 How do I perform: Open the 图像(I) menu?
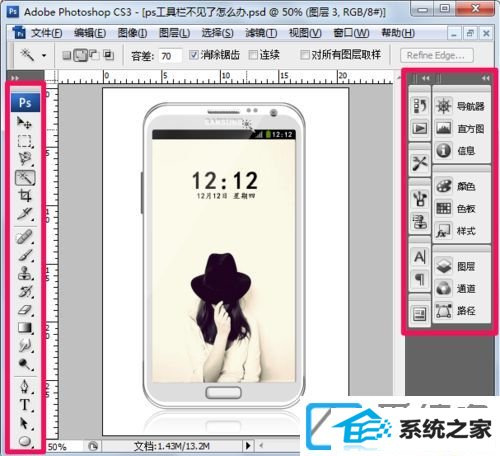(132, 33)
